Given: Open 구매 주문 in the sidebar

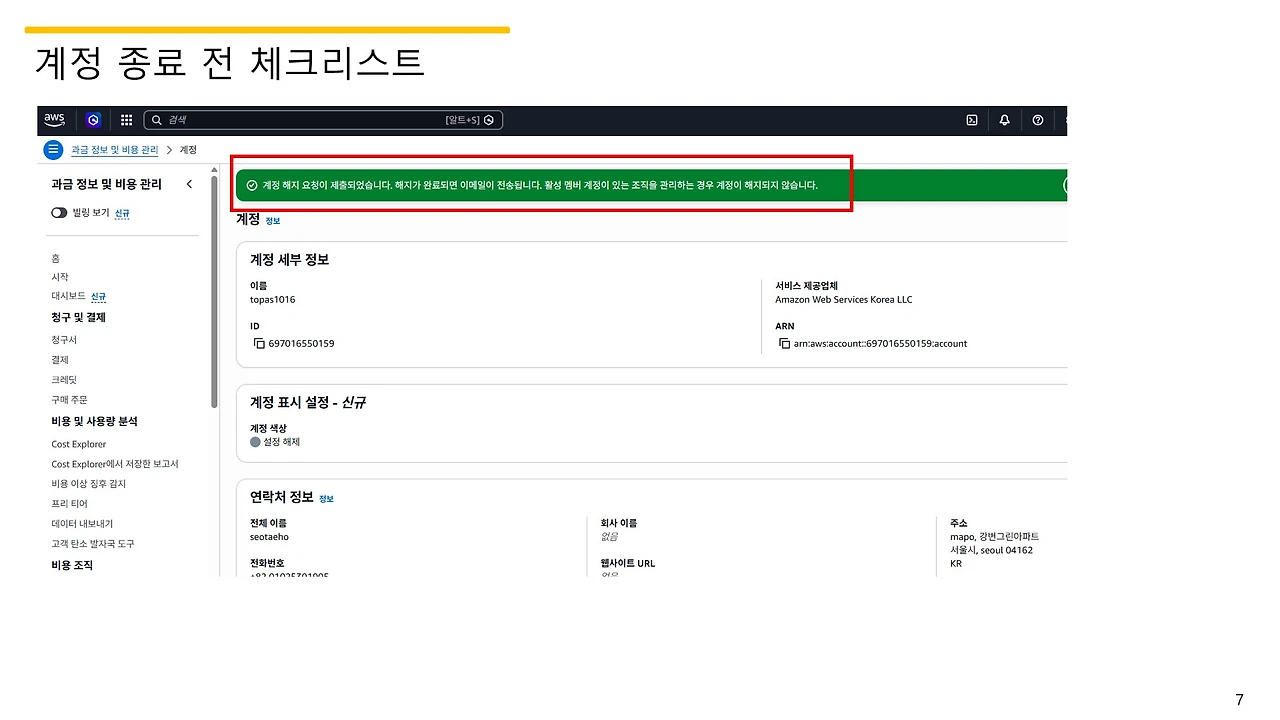Looking at the screenshot, I should click(x=69, y=400).
